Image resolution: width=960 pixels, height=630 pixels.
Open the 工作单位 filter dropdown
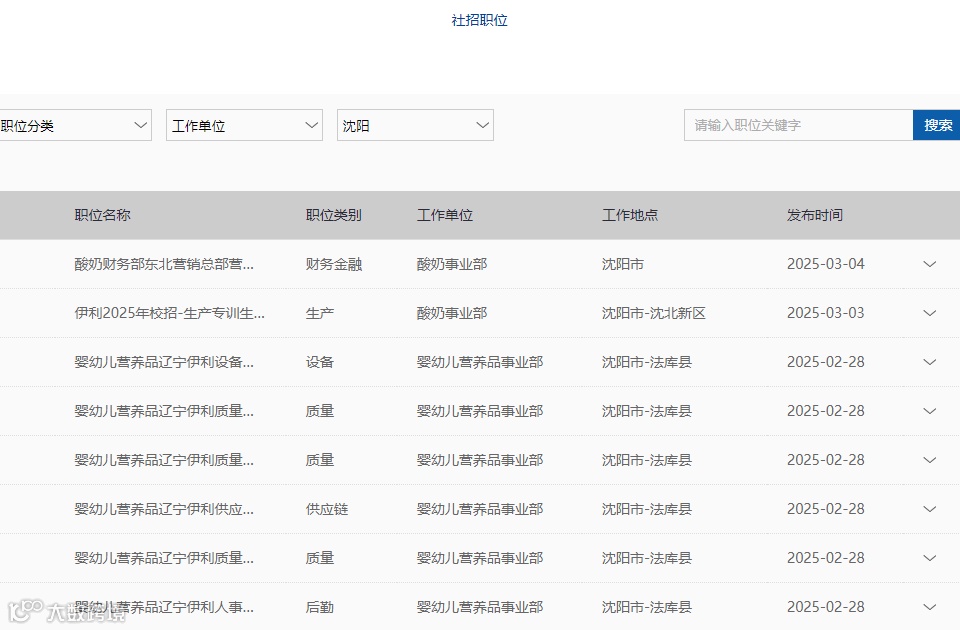(244, 126)
